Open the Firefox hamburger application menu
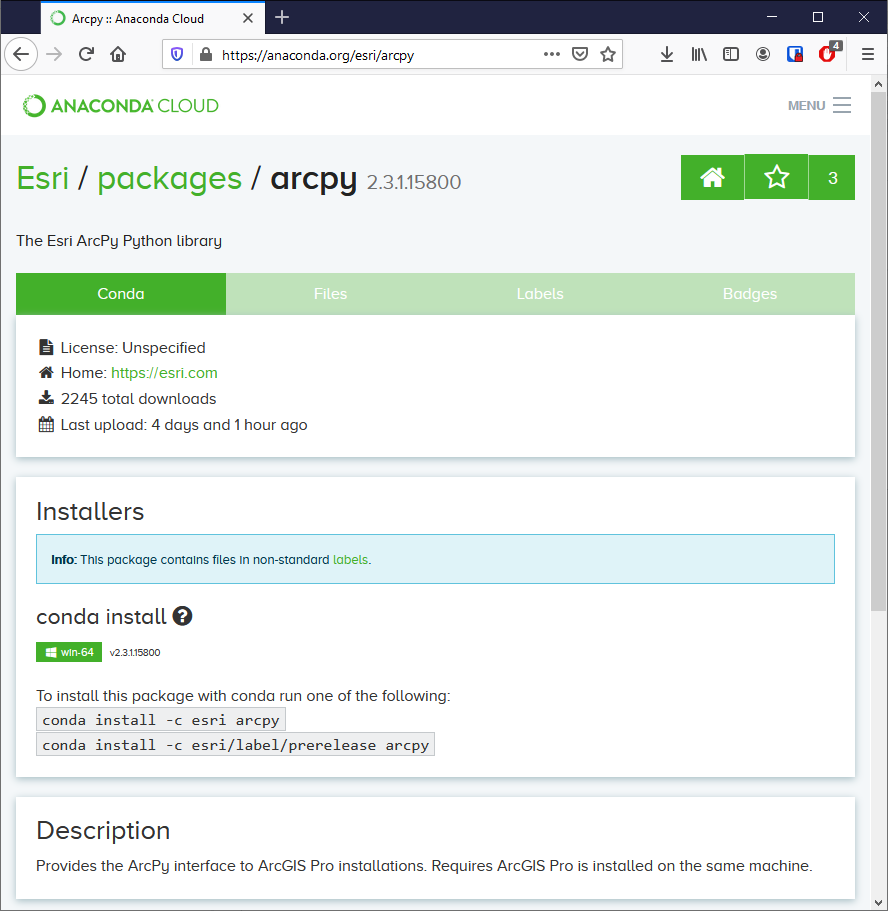The image size is (888, 911). [x=866, y=55]
